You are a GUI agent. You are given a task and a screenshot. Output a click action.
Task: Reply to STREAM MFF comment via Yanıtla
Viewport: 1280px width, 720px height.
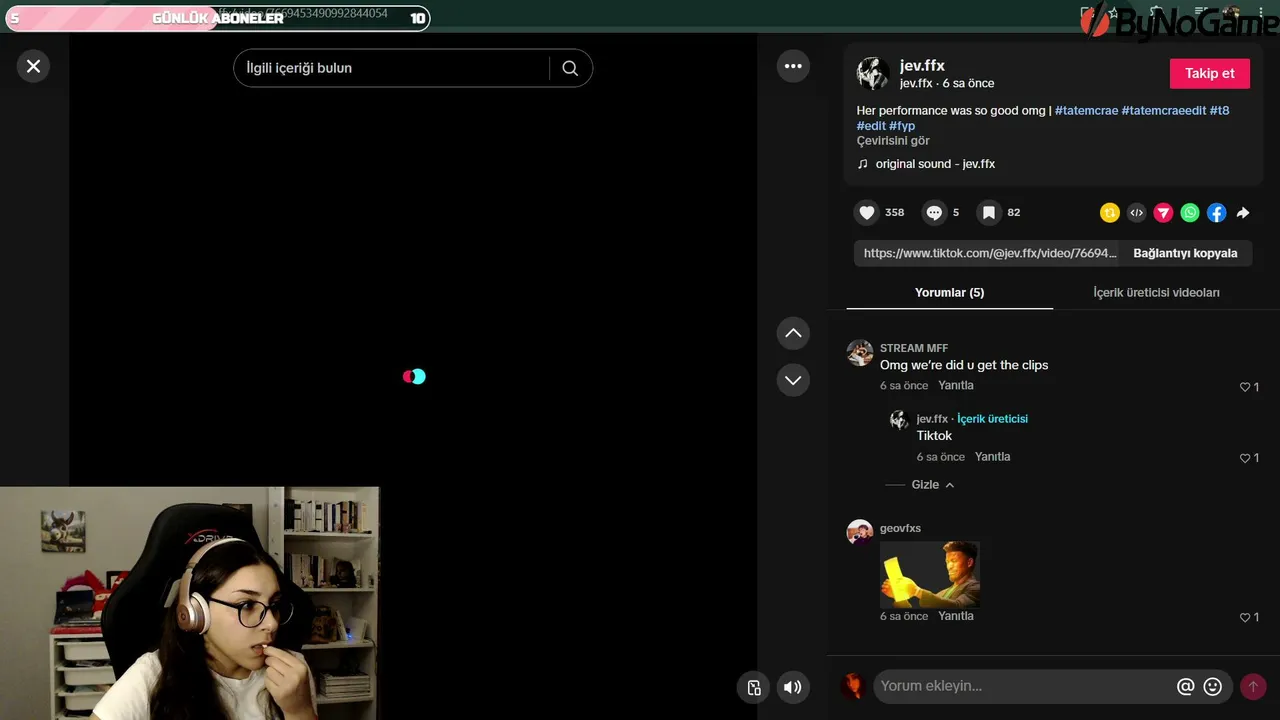point(956,385)
